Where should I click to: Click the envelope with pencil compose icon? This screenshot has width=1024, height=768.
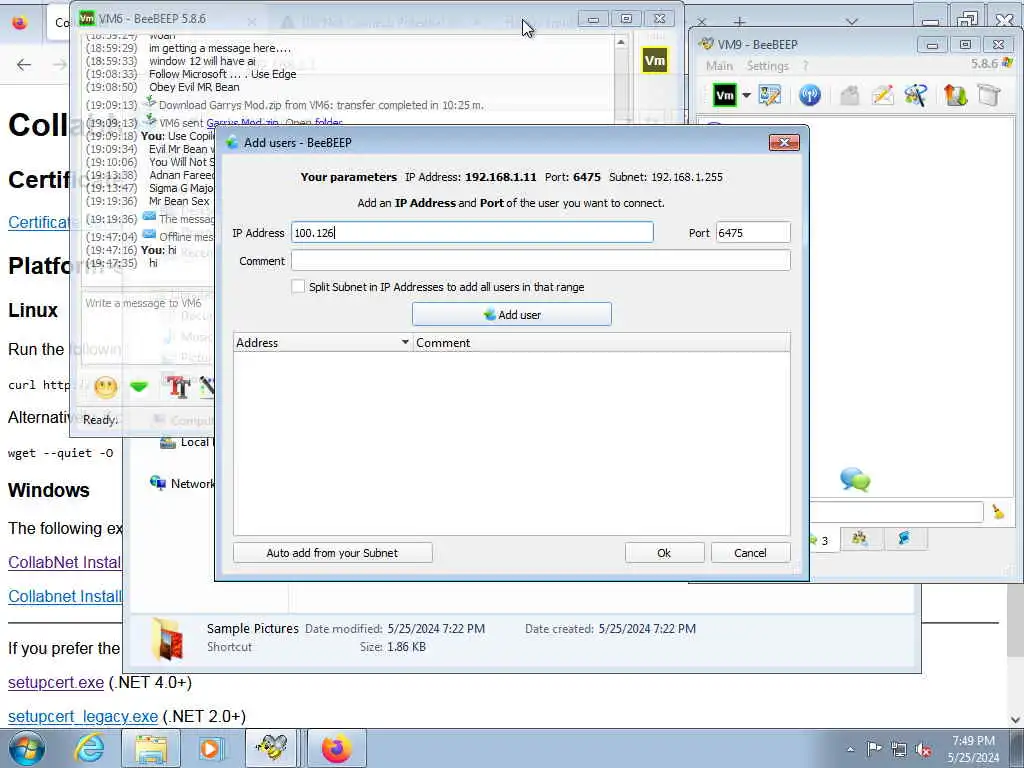(882, 95)
